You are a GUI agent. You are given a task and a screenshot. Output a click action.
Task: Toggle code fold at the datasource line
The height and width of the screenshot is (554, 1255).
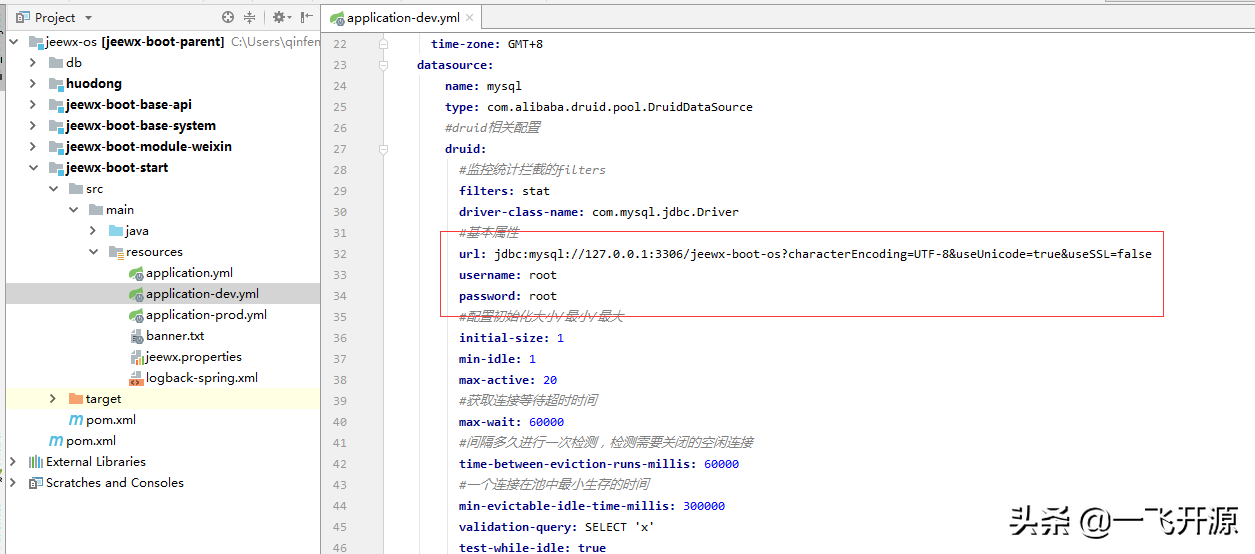[x=383, y=65]
